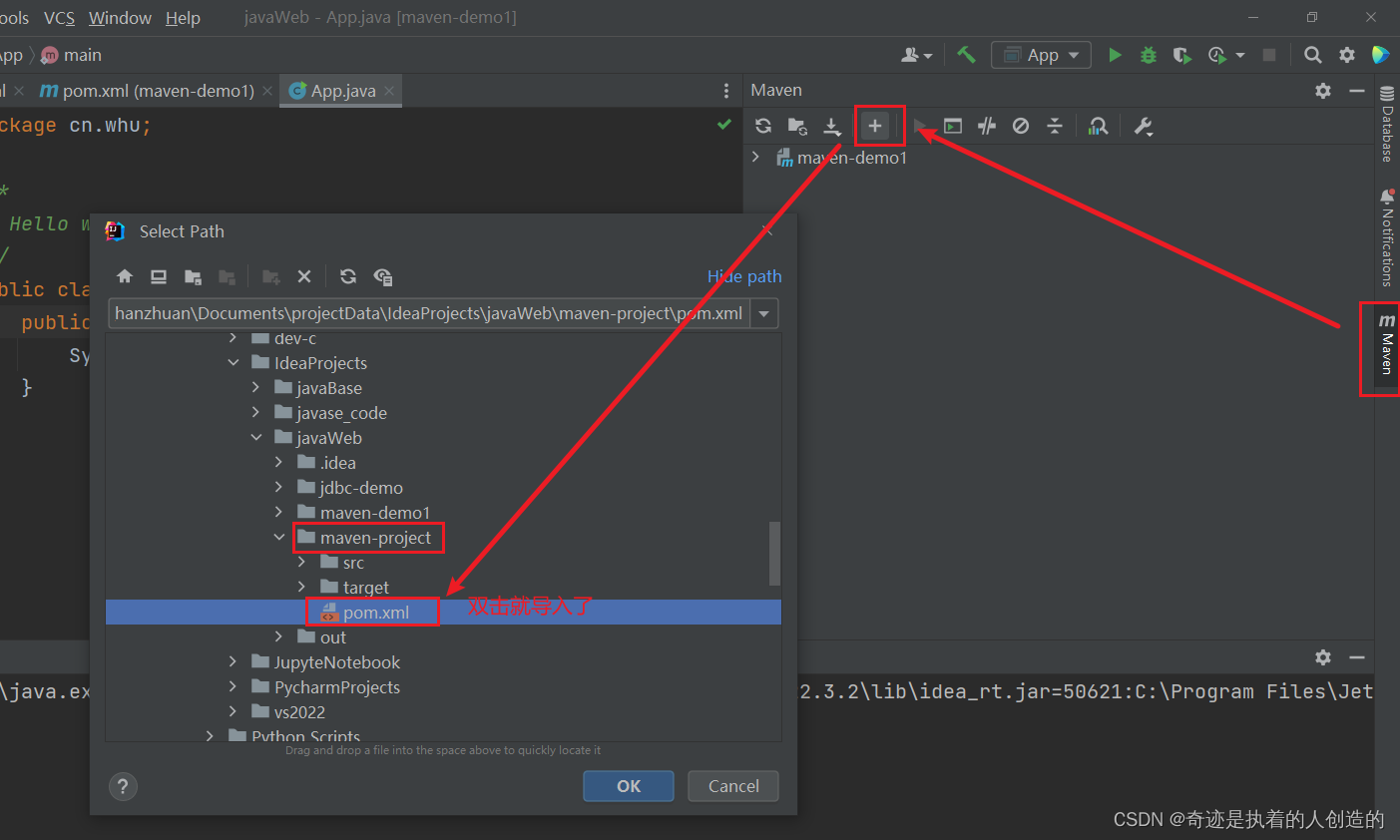Click Generate Sources and Update Folders icon

click(x=797, y=126)
